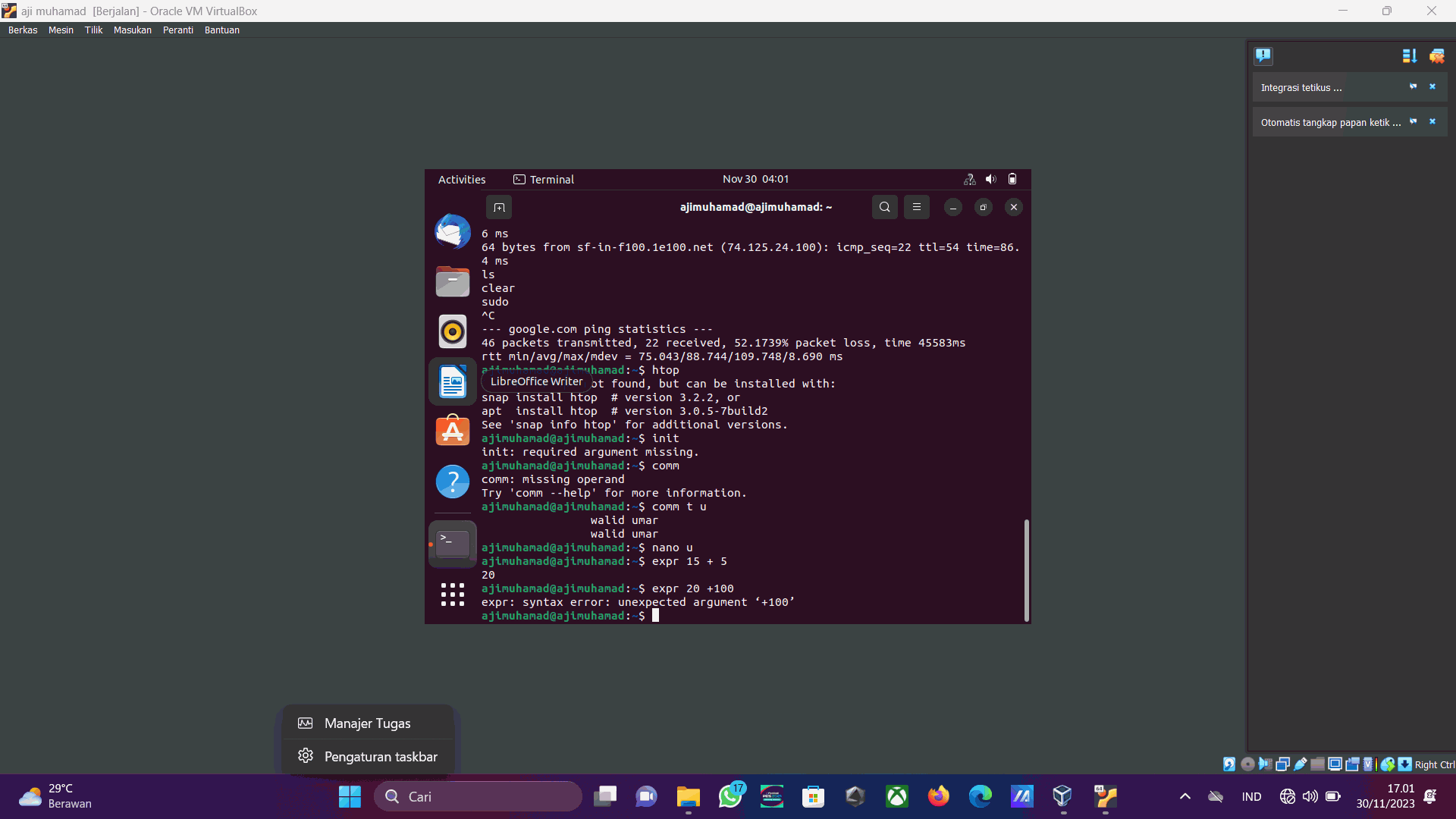Click the VirtualBox icon on the taskbar
Screen dimensions: 1456x819
pos(1063,796)
